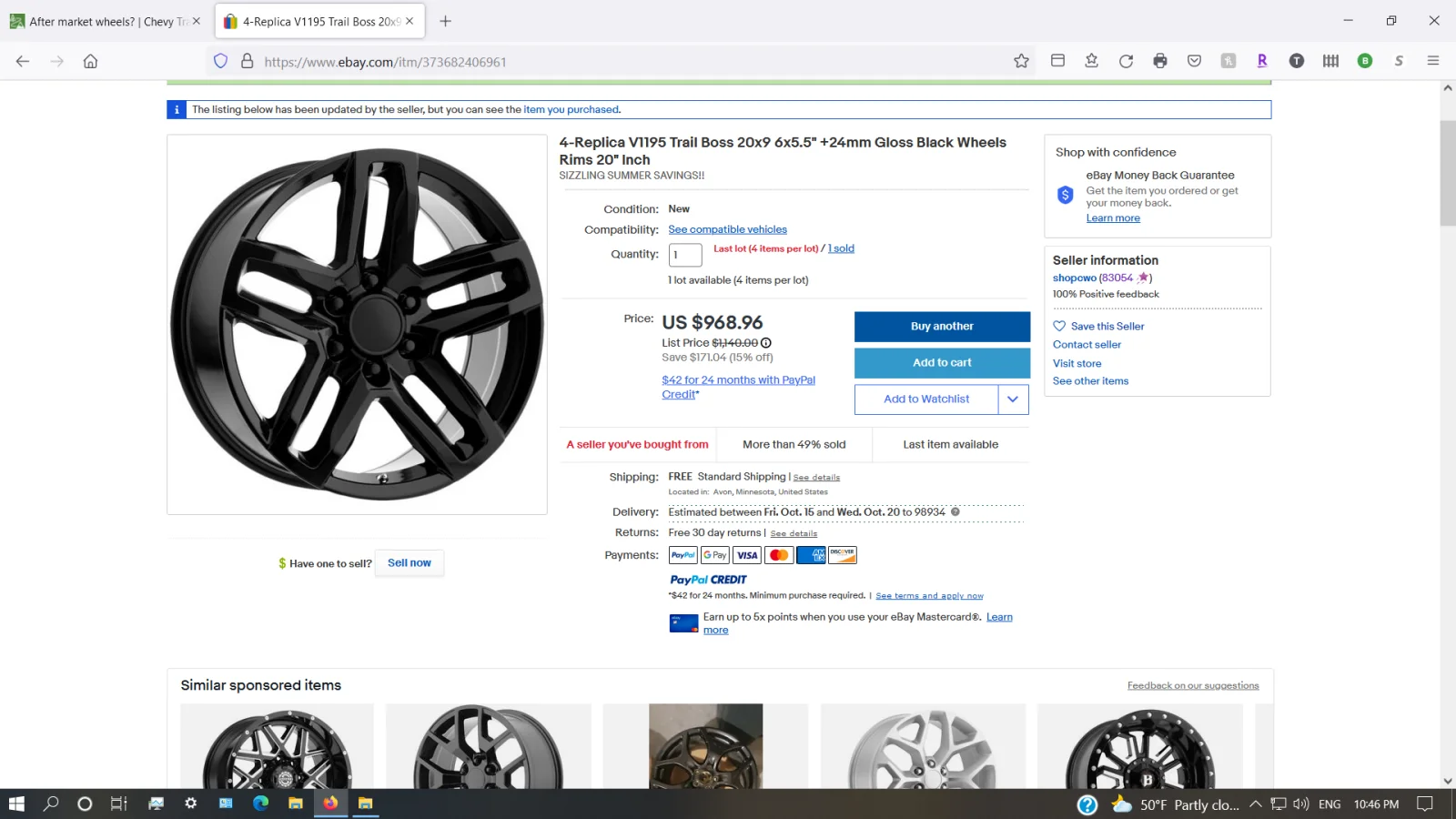Screen dimensions: 1456x819
Task: Switch to the Chevy aftermarket wheels tab
Action: (100, 20)
